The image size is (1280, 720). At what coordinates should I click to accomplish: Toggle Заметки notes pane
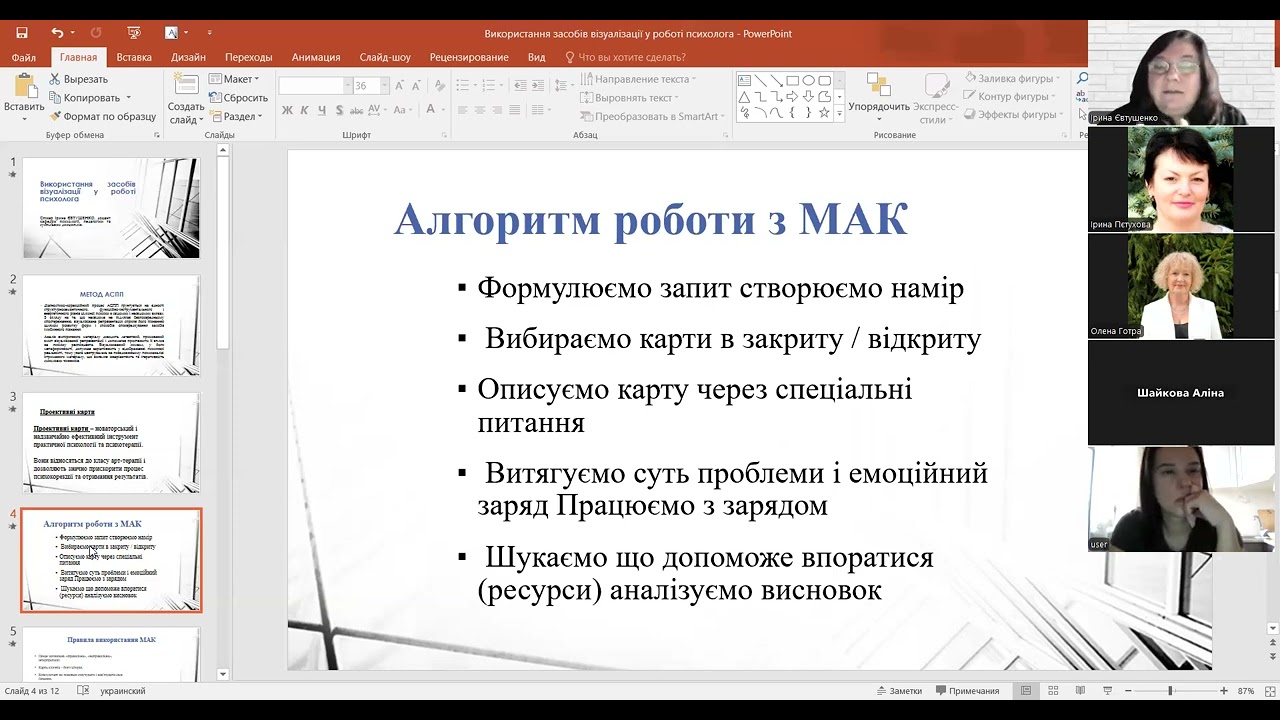click(899, 691)
